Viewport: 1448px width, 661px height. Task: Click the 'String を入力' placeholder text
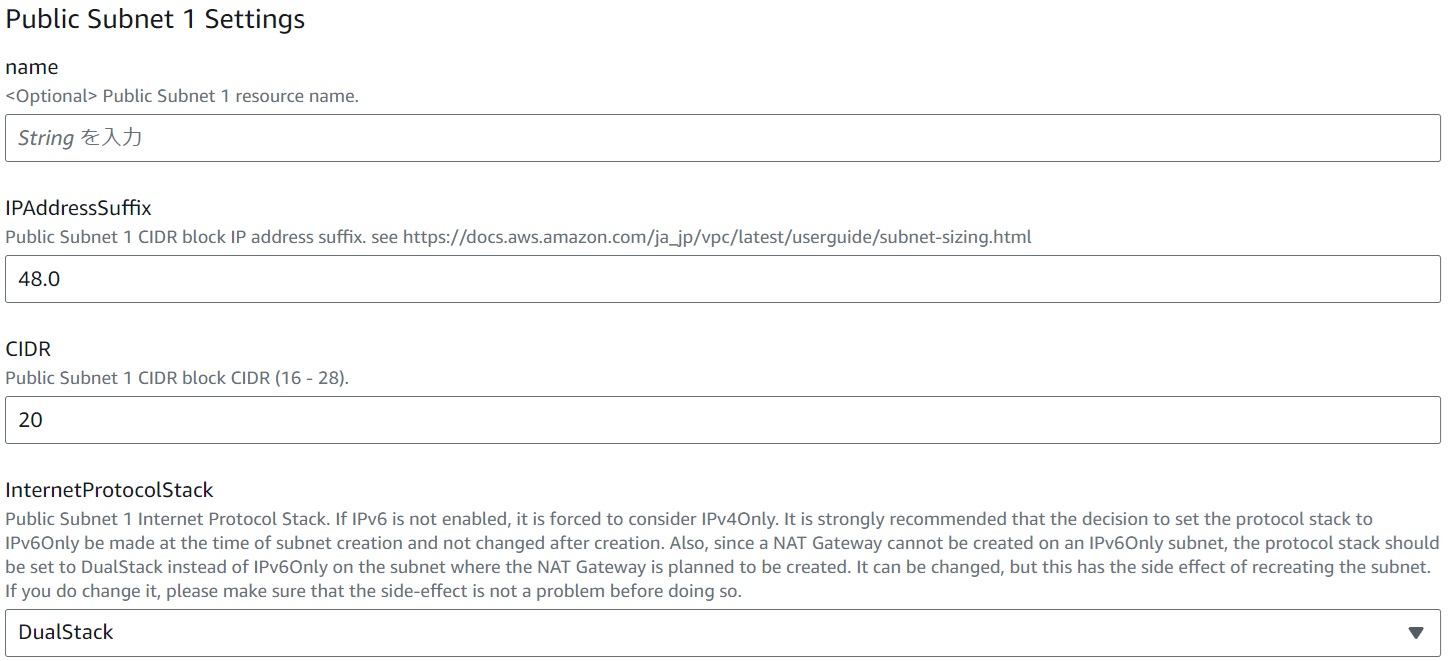pos(80,138)
